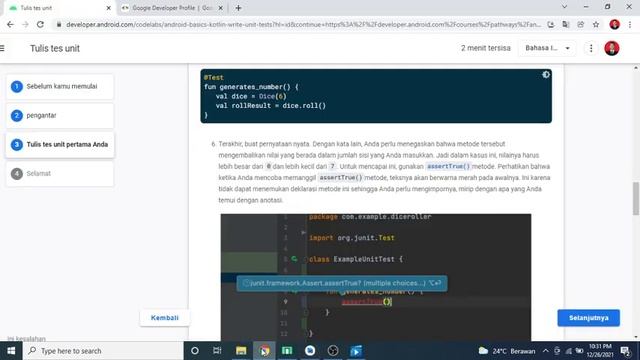This screenshot has width=640, height=360.
Task: Open the codelab more options menu
Action: point(591,48)
